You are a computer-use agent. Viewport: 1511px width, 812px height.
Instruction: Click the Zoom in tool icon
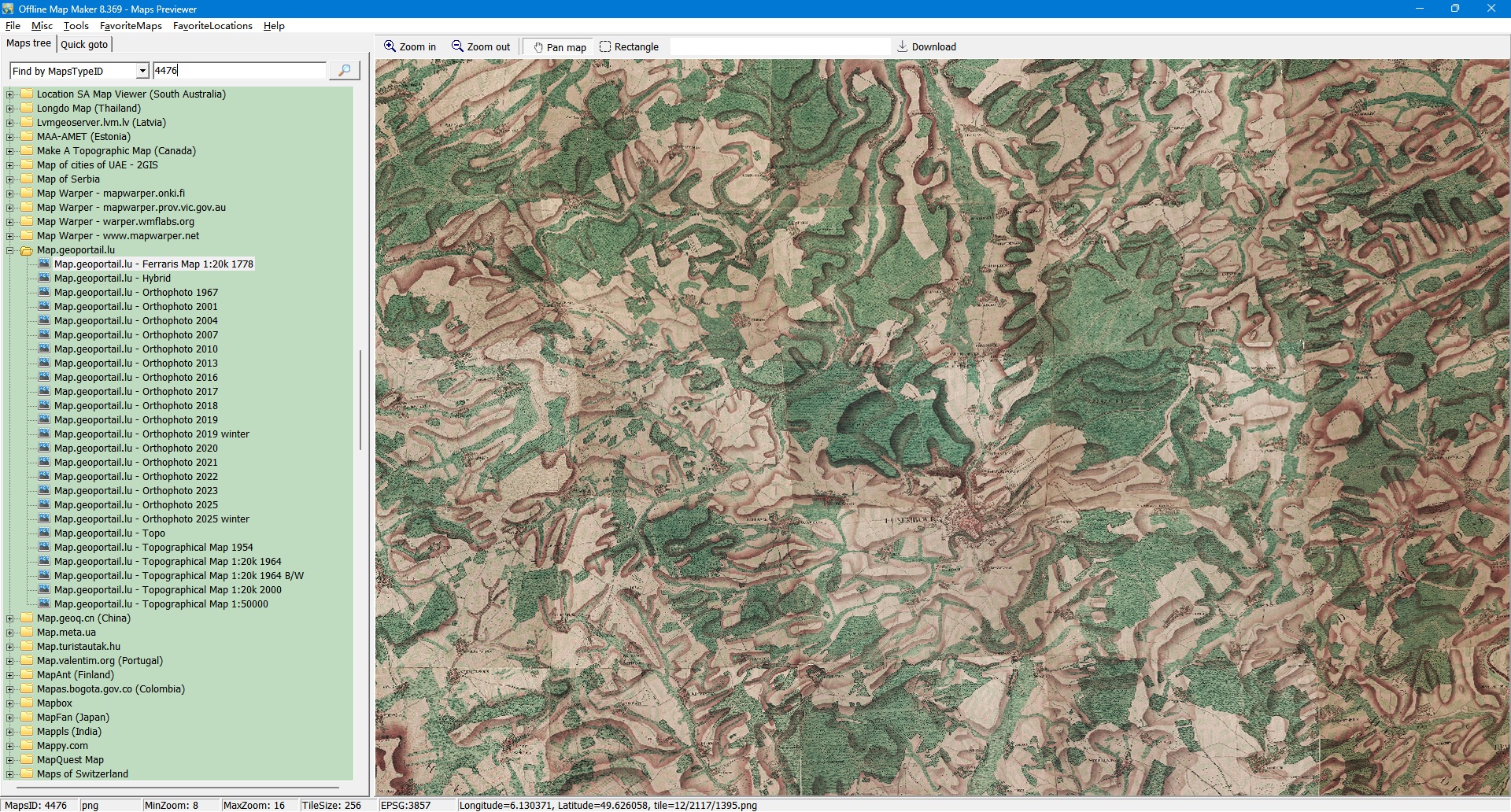pyautogui.click(x=390, y=46)
